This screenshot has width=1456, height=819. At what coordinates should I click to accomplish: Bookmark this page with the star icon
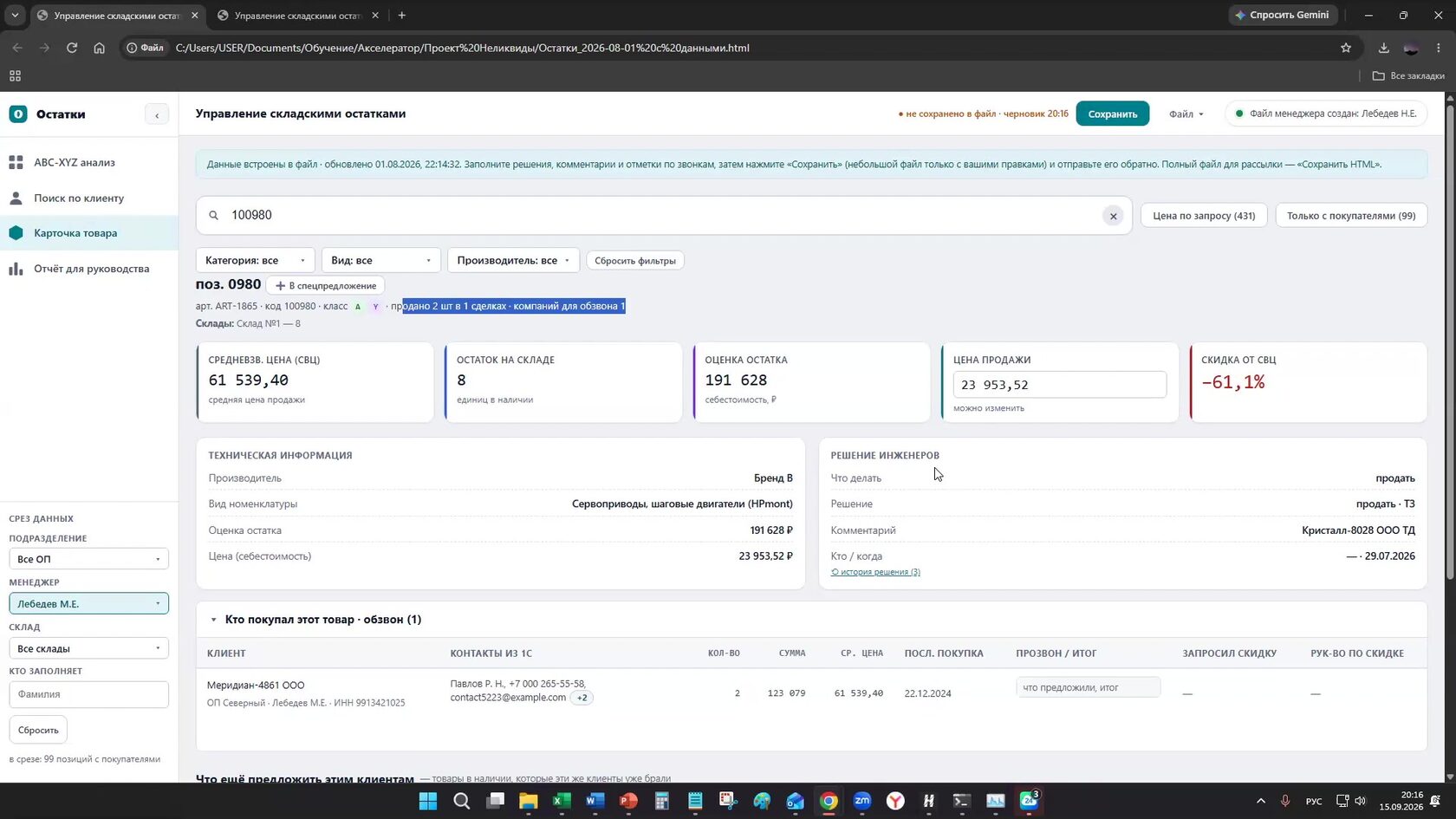(1346, 48)
